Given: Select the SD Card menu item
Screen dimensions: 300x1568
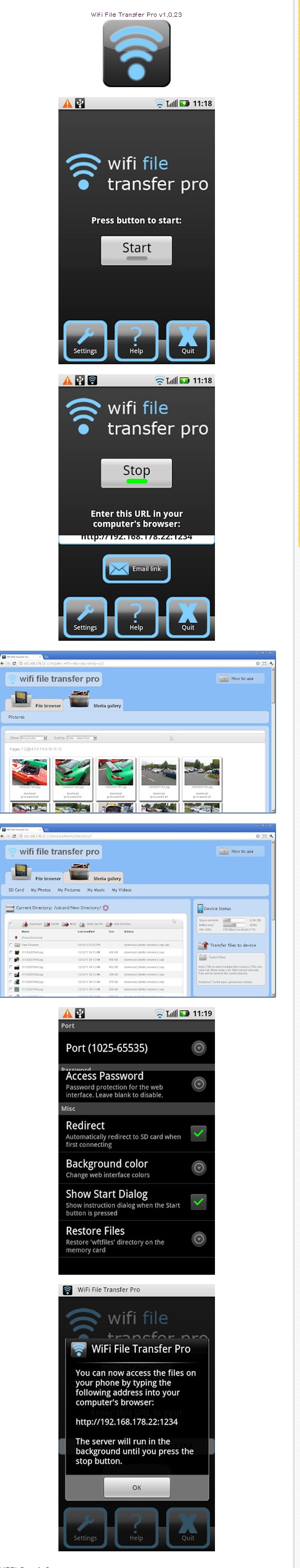Looking at the screenshot, I should (16, 890).
